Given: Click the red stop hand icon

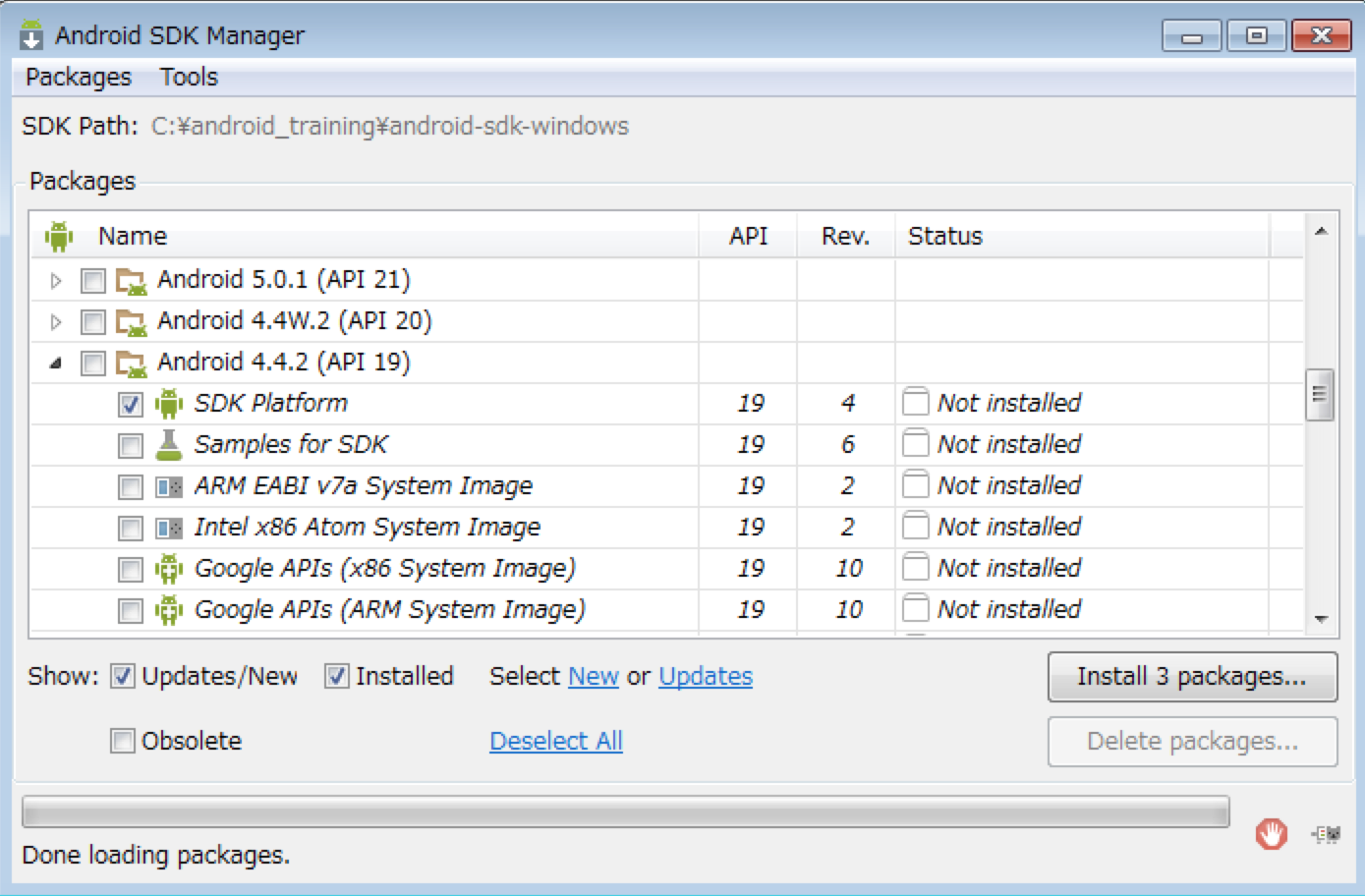Looking at the screenshot, I should click(1271, 834).
